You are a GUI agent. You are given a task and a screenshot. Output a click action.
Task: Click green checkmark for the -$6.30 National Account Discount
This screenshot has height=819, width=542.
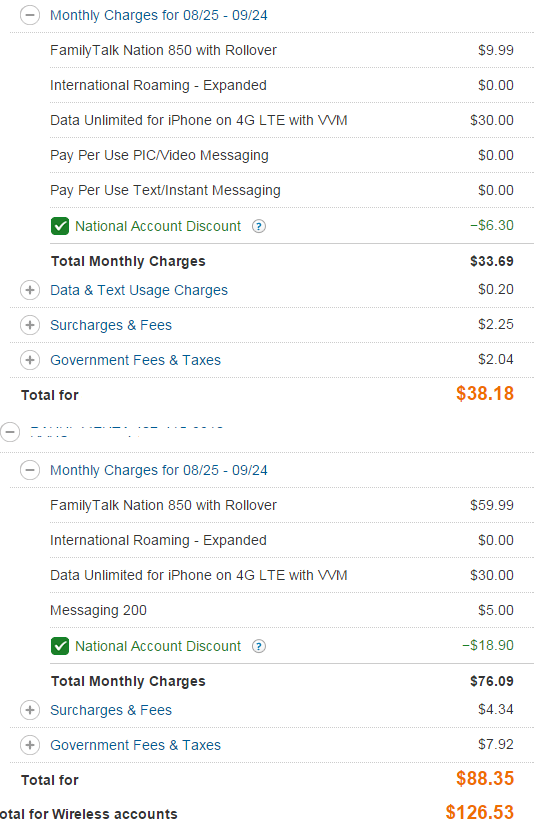[x=60, y=226]
